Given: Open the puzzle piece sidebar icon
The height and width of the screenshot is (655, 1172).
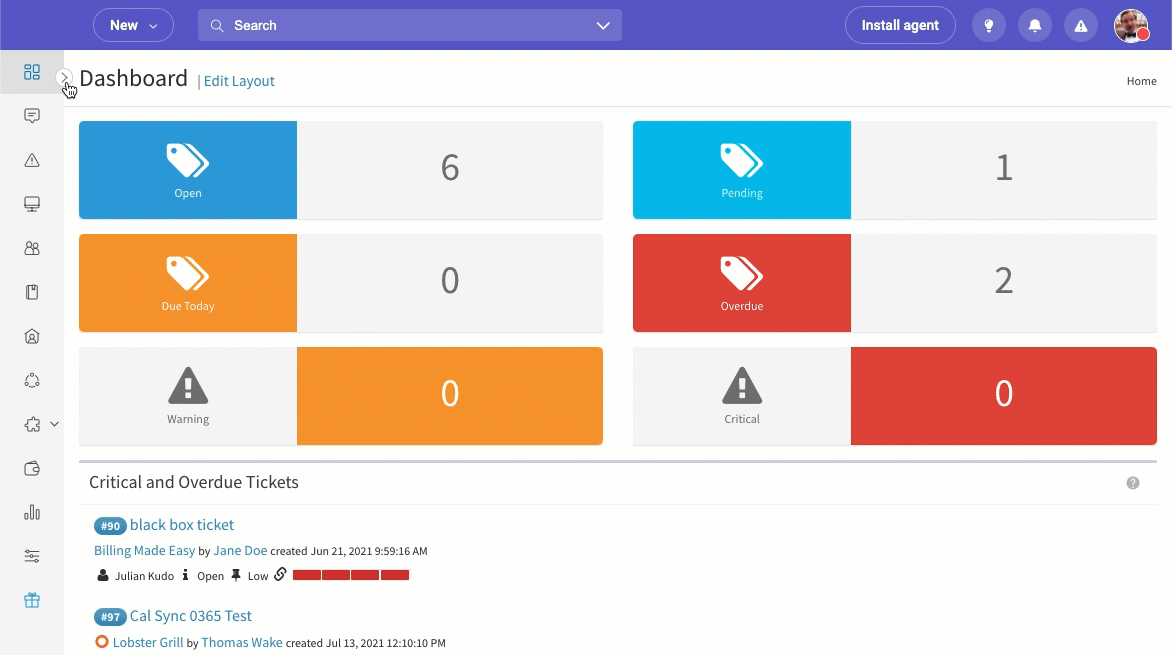Looking at the screenshot, I should 31,425.
